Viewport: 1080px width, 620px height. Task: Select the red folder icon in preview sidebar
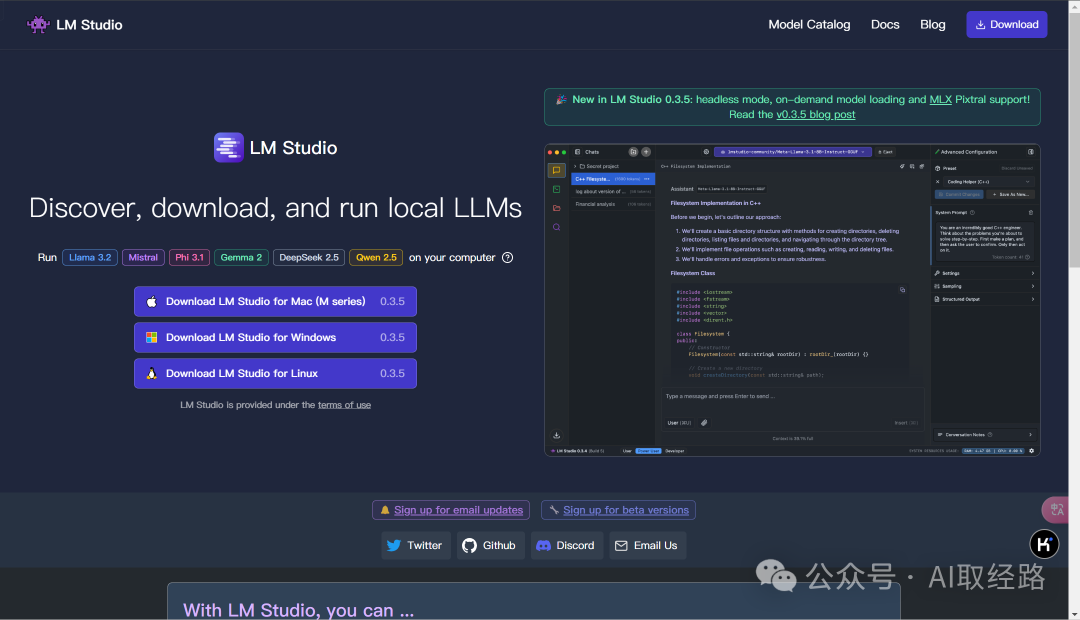556,208
